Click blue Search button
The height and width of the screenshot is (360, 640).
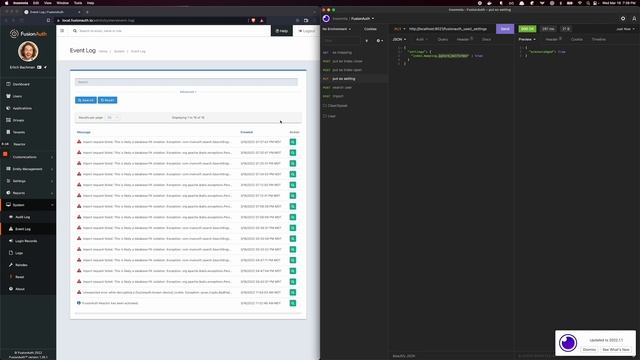tap(86, 100)
